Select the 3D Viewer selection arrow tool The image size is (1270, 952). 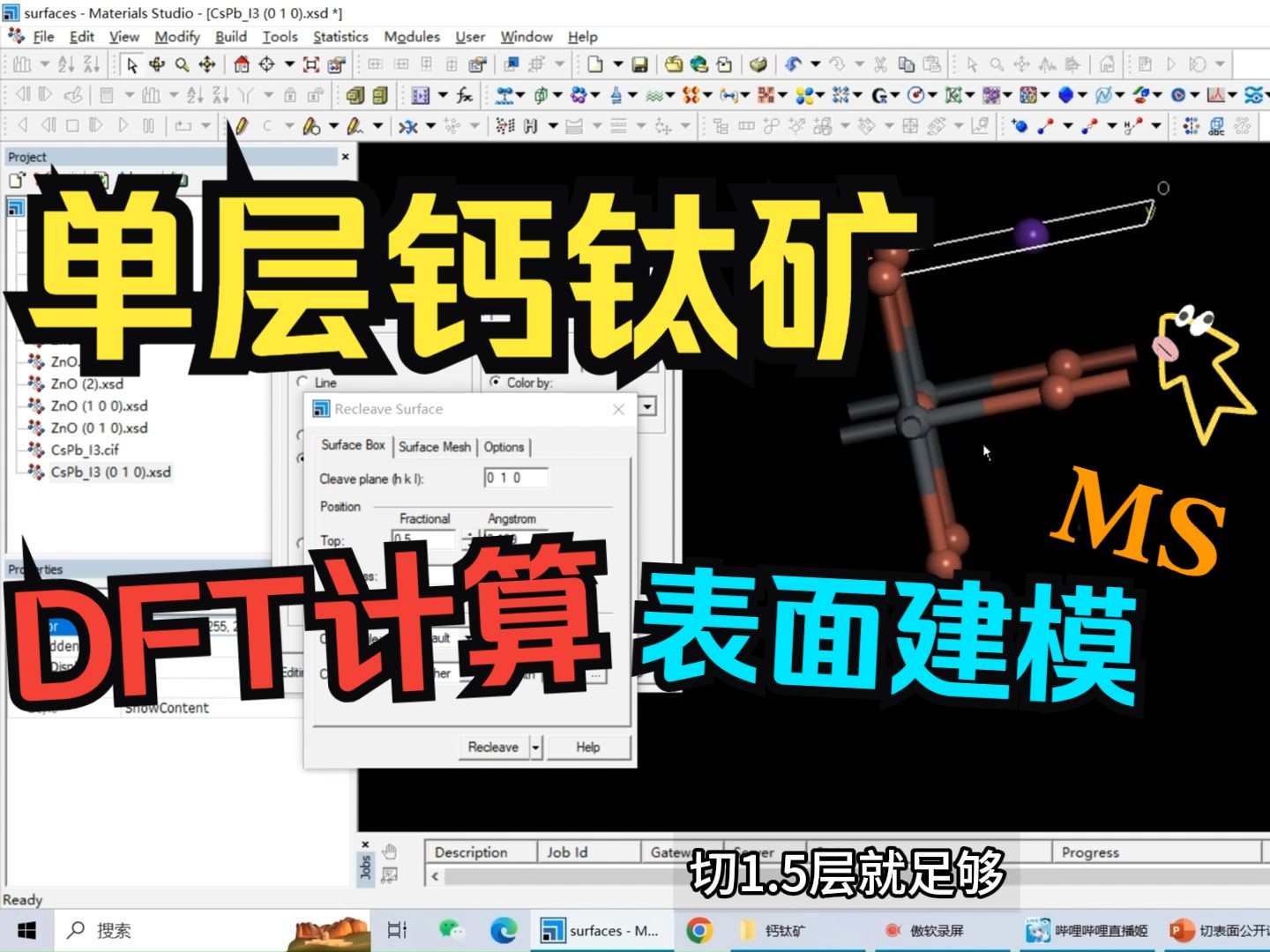tap(131, 64)
